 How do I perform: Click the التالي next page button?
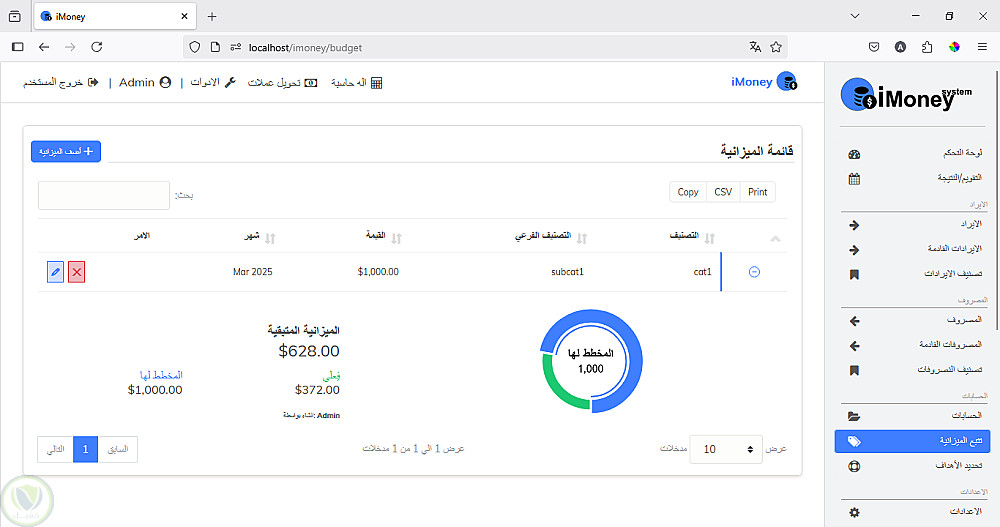55,449
